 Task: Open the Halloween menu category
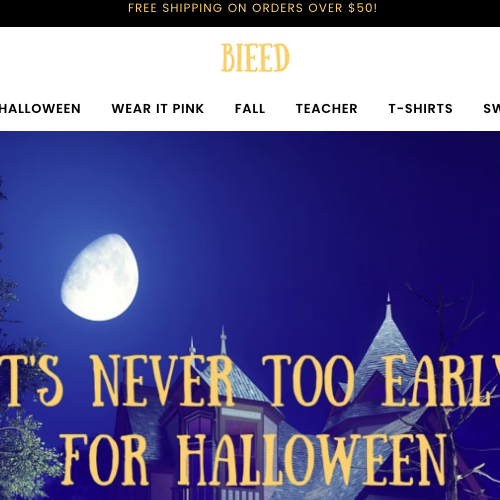point(40,109)
